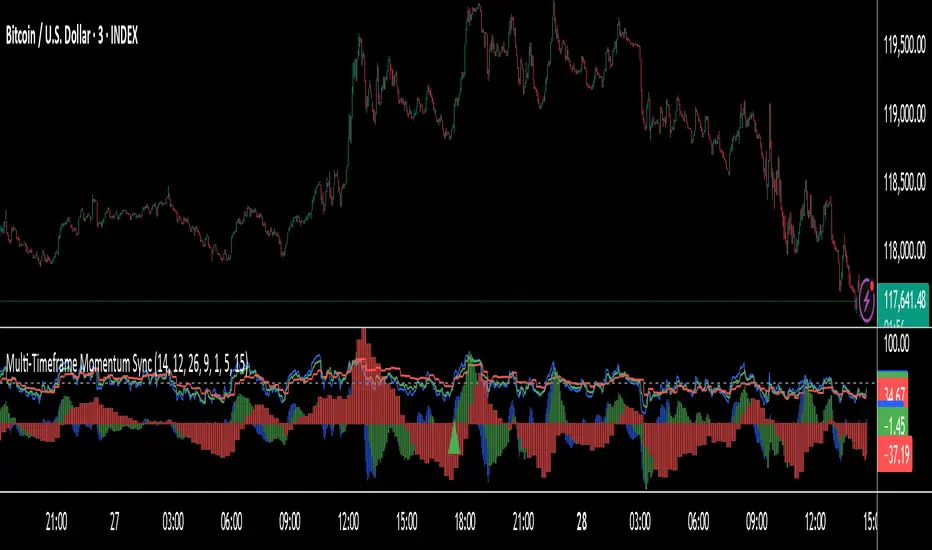Click the pane separator above momentum indicator
This screenshot has height=550, width=932.
click(x=439, y=327)
